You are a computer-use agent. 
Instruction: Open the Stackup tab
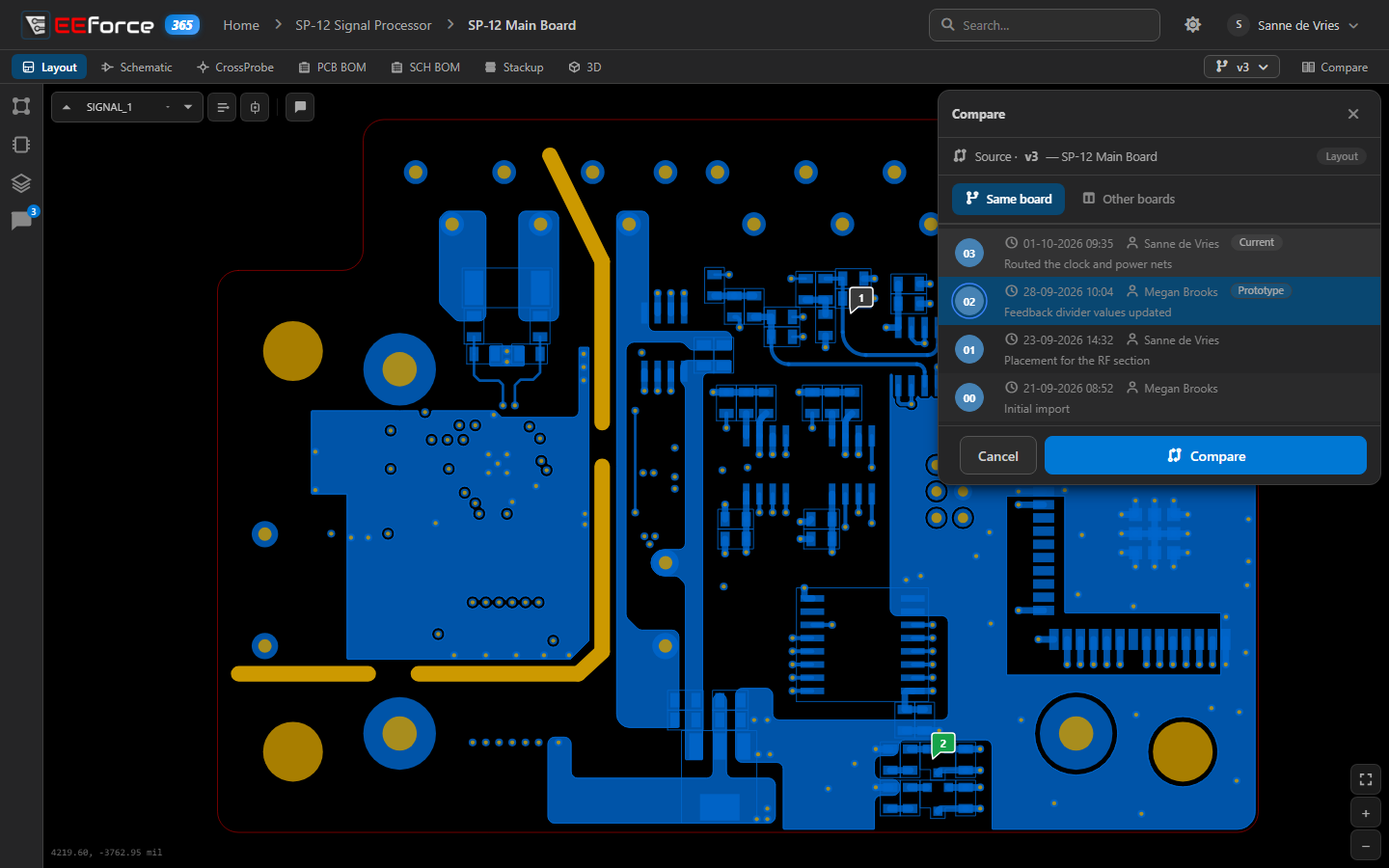point(514,67)
